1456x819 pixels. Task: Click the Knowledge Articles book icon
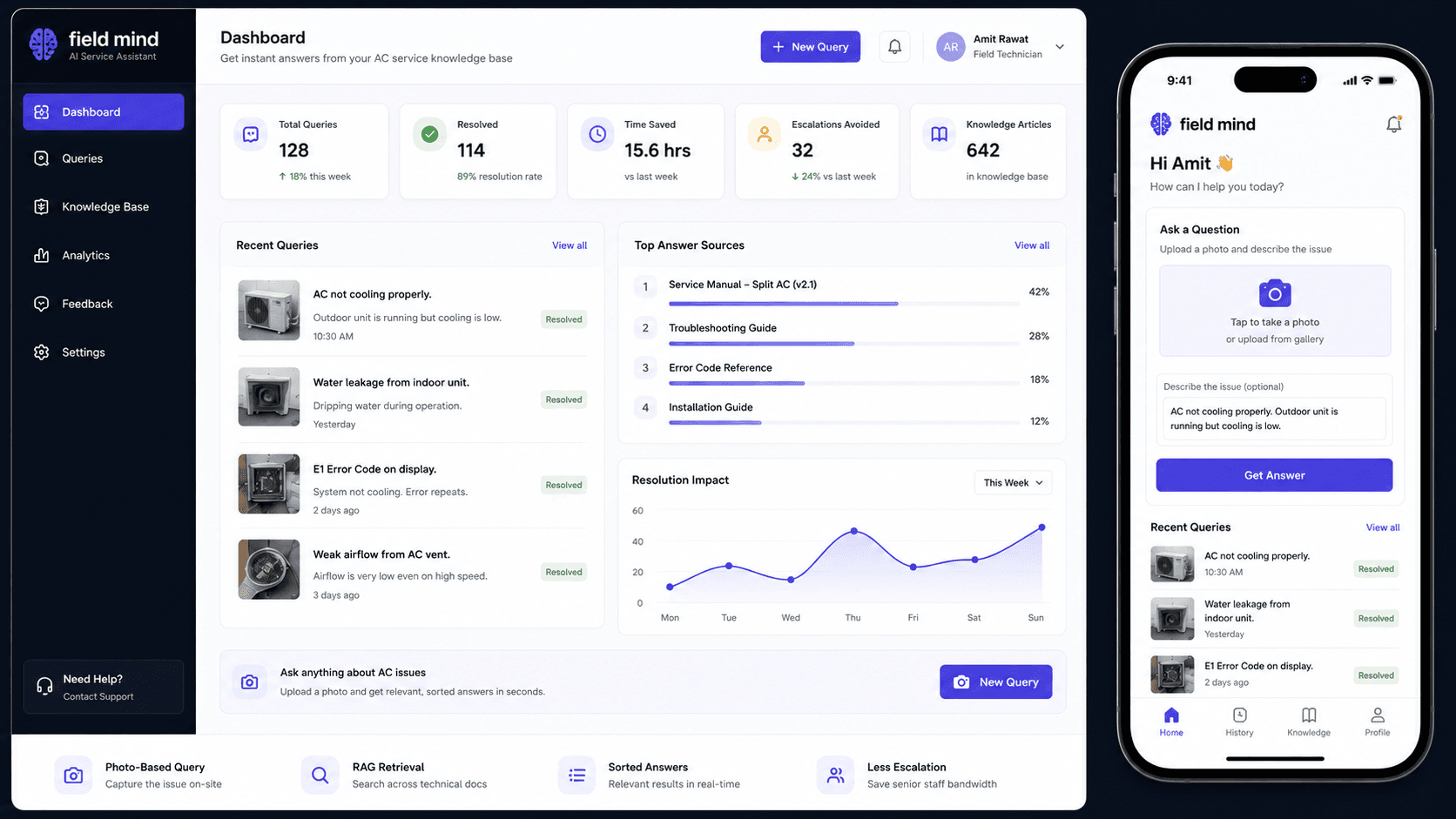[x=939, y=134]
